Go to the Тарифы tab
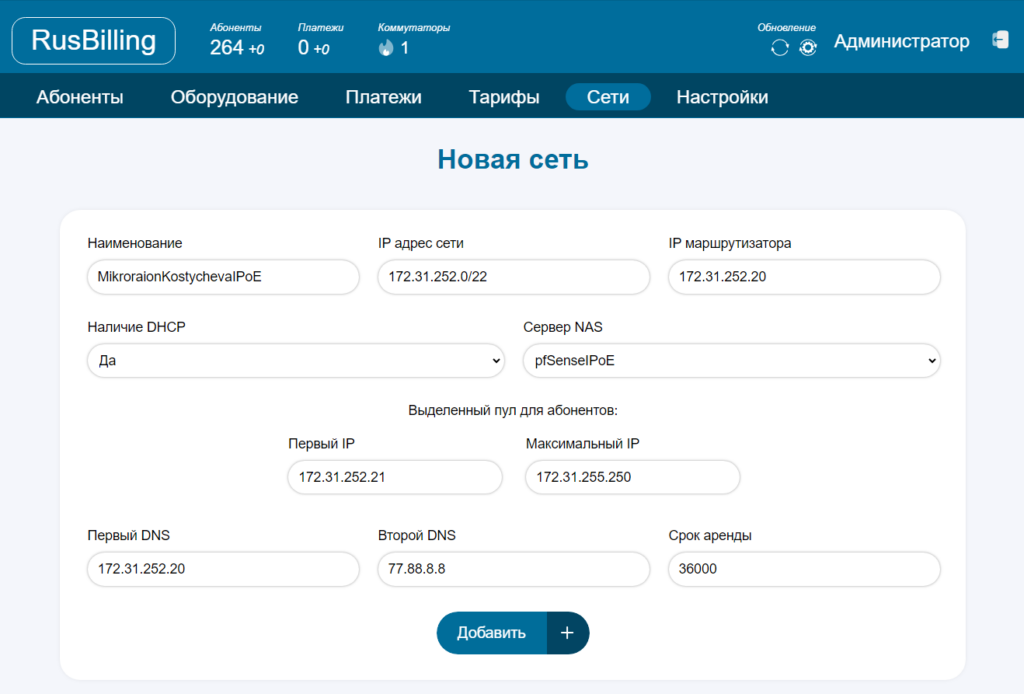 [x=503, y=96]
